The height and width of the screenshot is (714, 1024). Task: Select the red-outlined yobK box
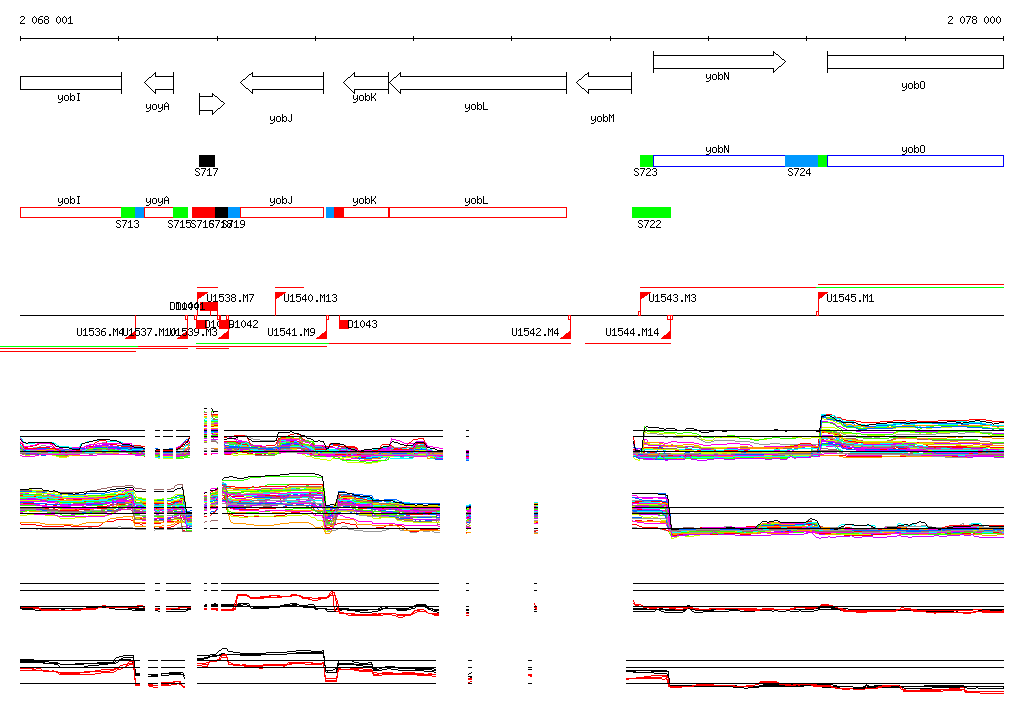[x=366, y=212]
